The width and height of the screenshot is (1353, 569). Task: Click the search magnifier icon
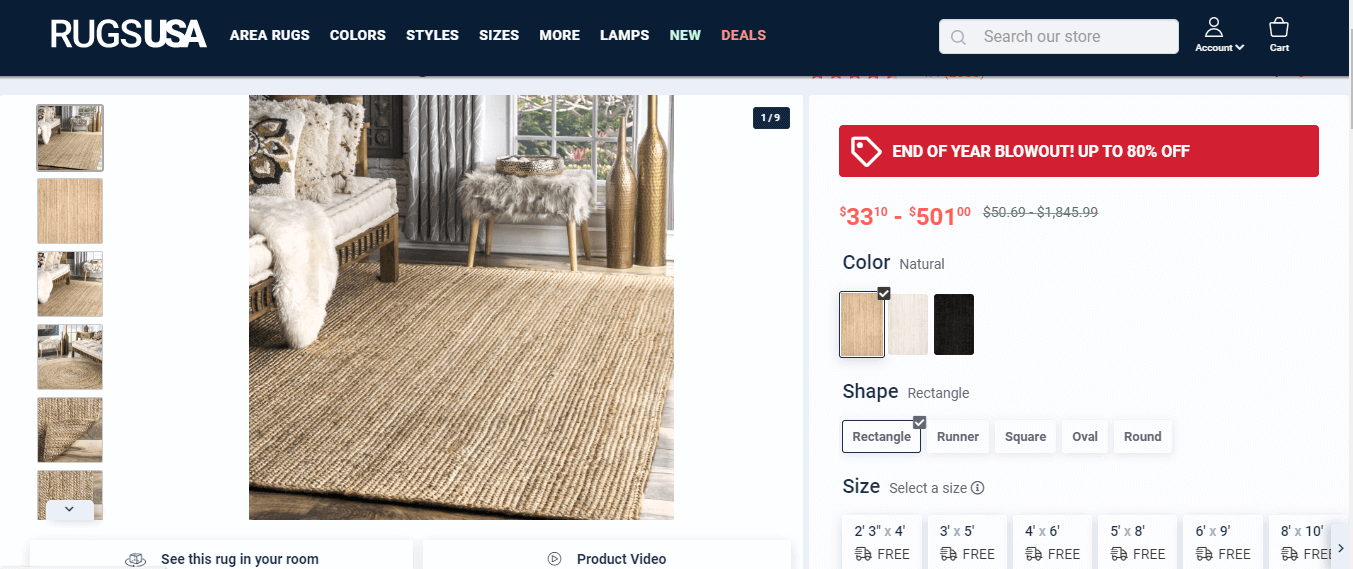958,37
